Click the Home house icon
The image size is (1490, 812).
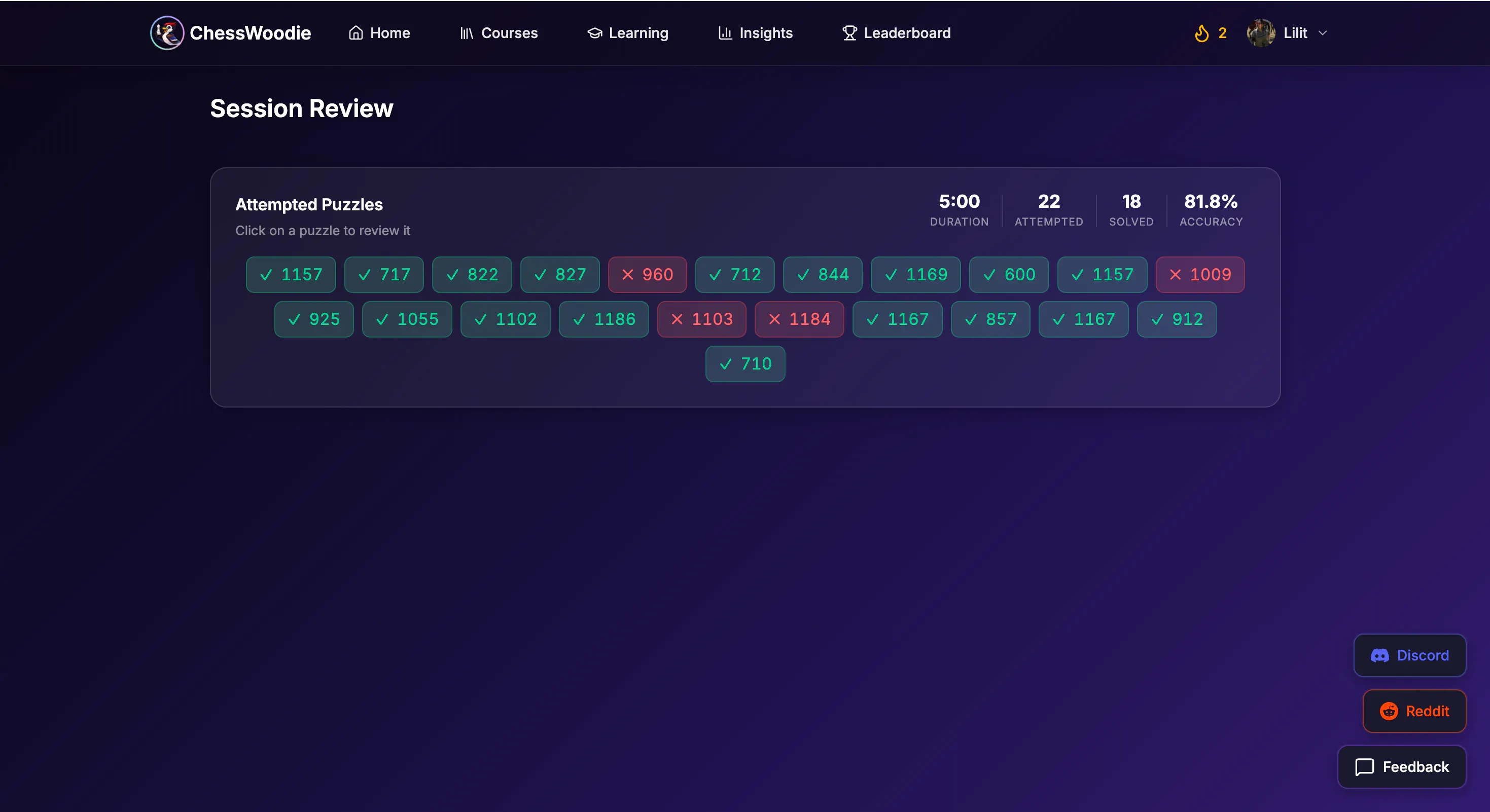(x=356, y=33)
